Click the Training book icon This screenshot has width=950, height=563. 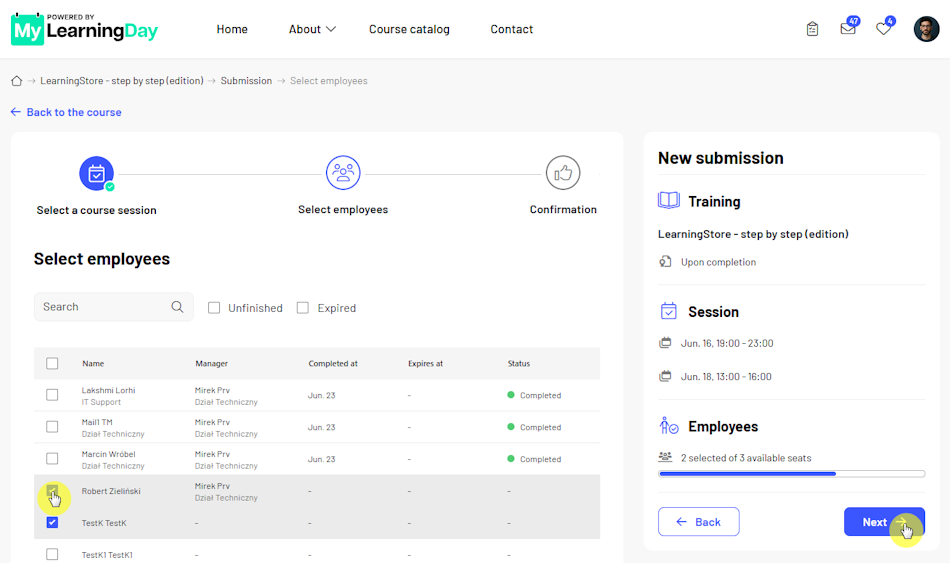[x=669, y=201]
